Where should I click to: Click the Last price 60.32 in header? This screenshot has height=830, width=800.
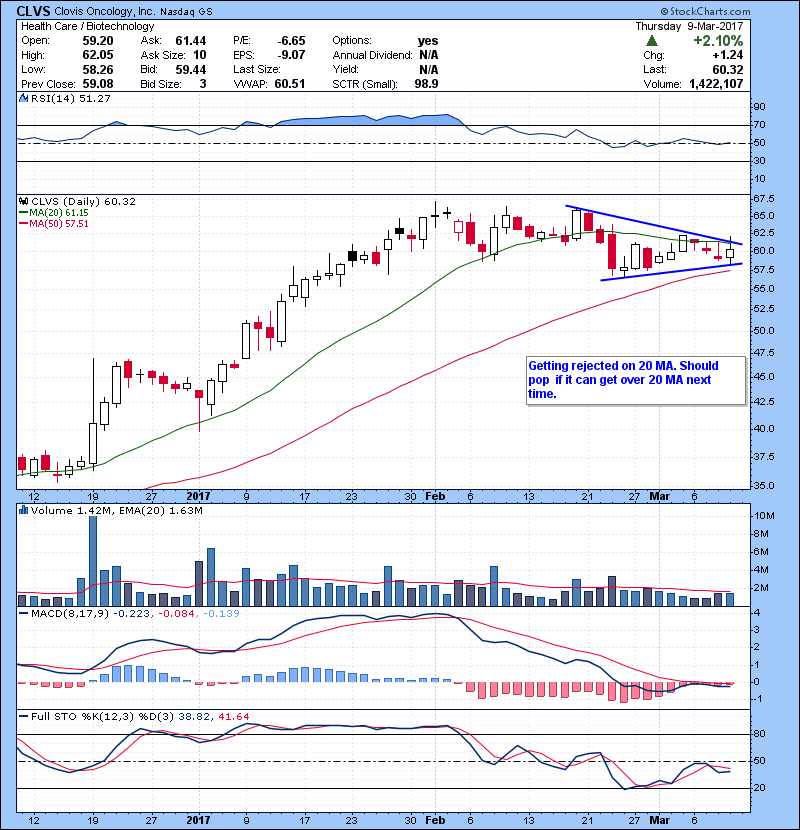(727, 69)
